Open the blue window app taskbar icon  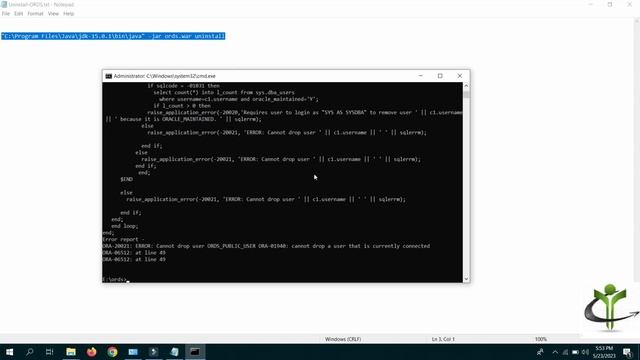133,352
